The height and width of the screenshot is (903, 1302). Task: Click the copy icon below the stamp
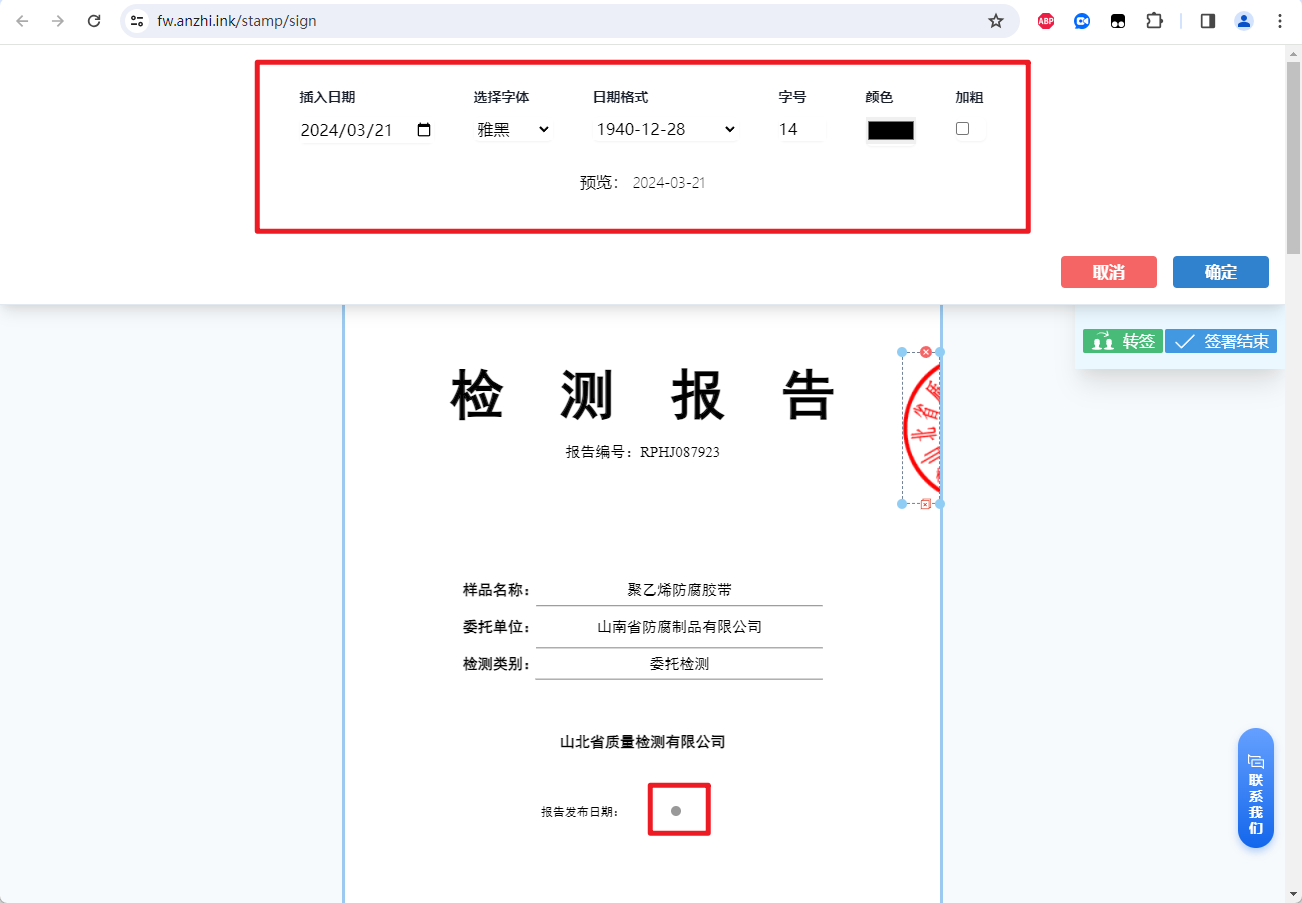[926, 504]
